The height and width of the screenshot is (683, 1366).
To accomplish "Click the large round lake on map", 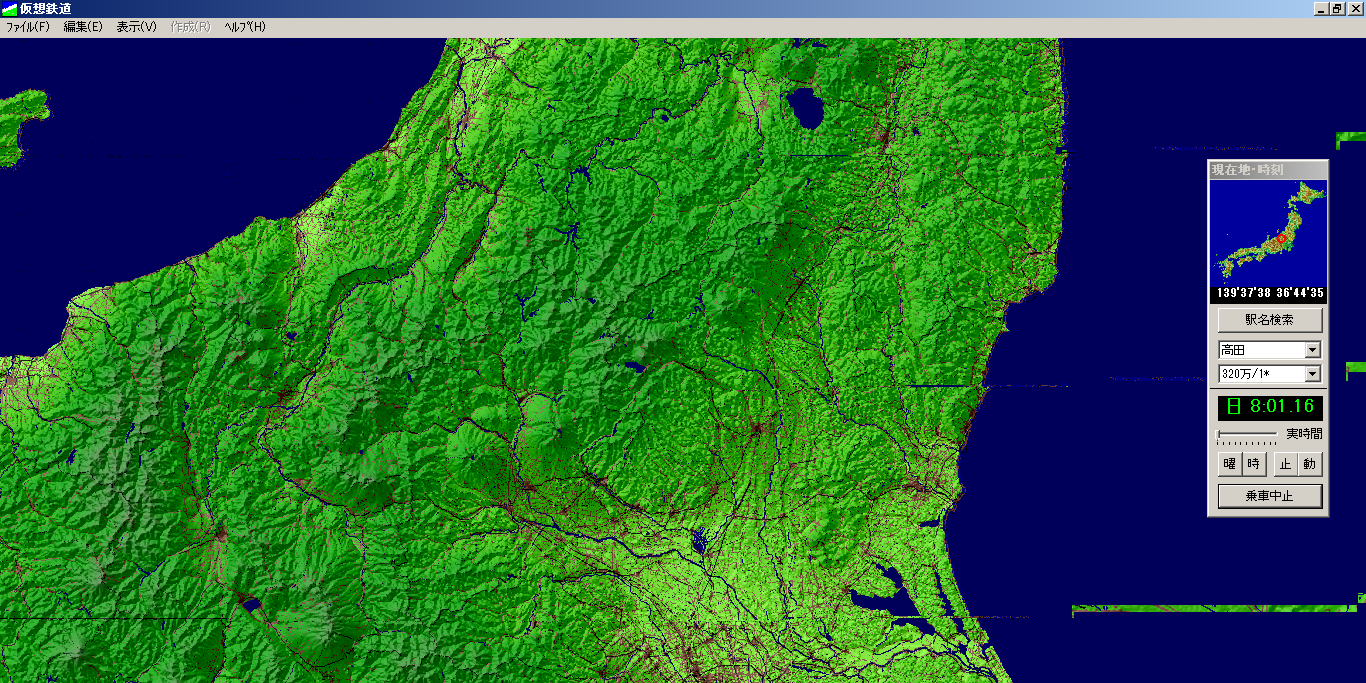I will coord(805,108).
